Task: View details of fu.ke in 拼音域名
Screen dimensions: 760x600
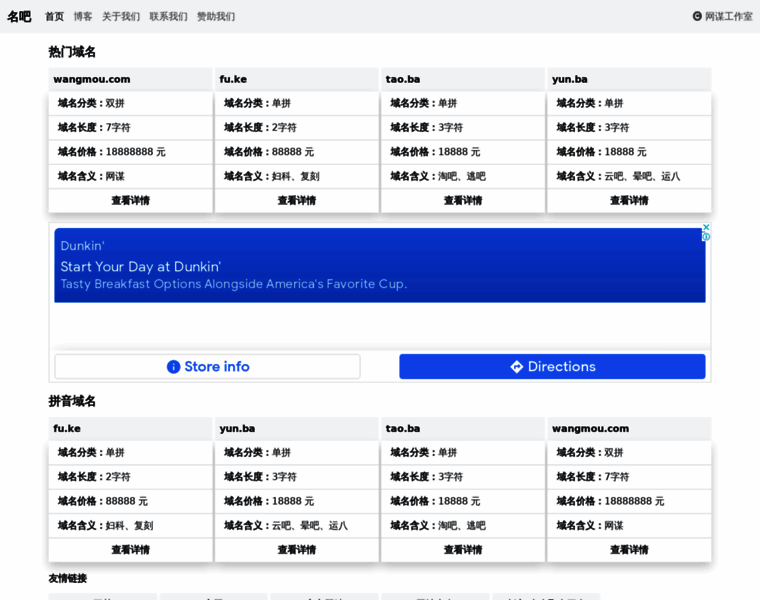Action: [x=130, y=550]
